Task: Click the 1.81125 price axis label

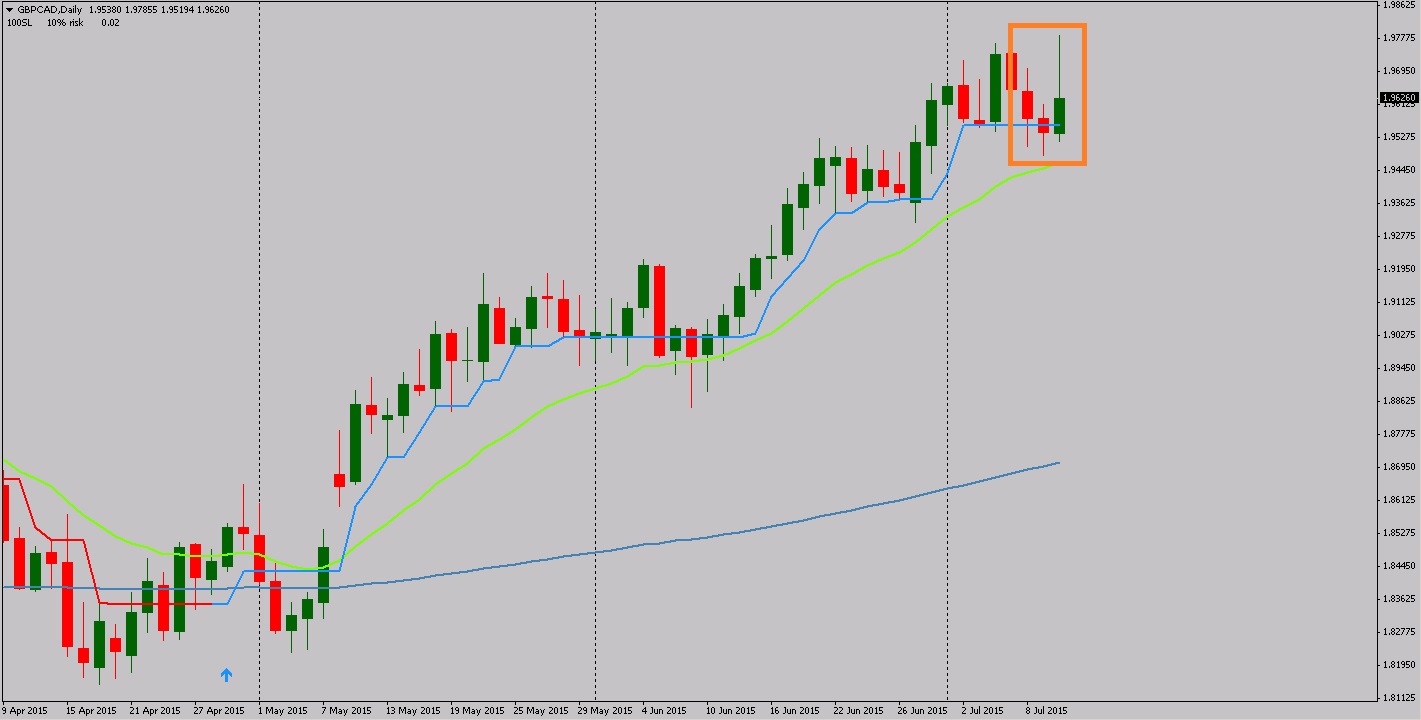Action: pos(1398,698)
